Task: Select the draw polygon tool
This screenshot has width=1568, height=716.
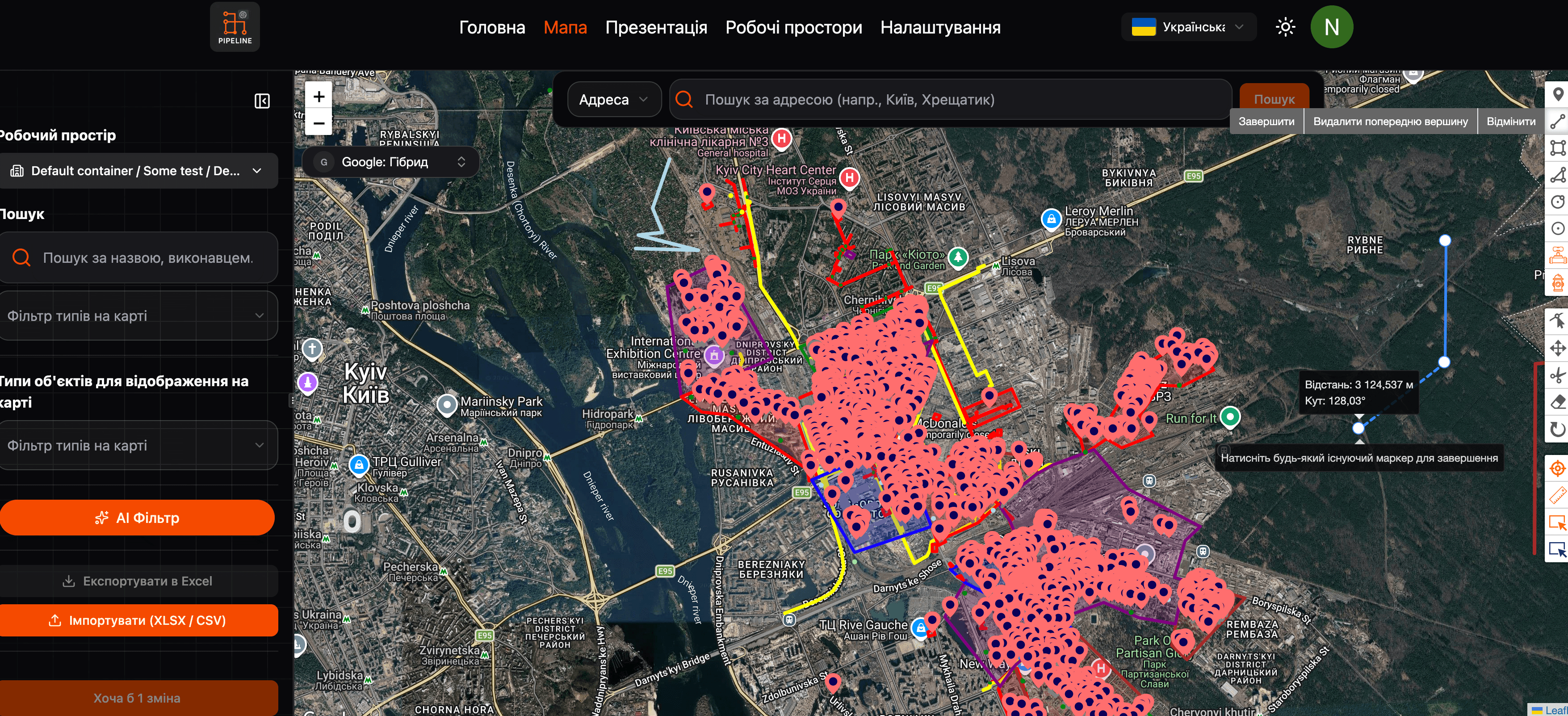Action: (x=1558, y=175)
